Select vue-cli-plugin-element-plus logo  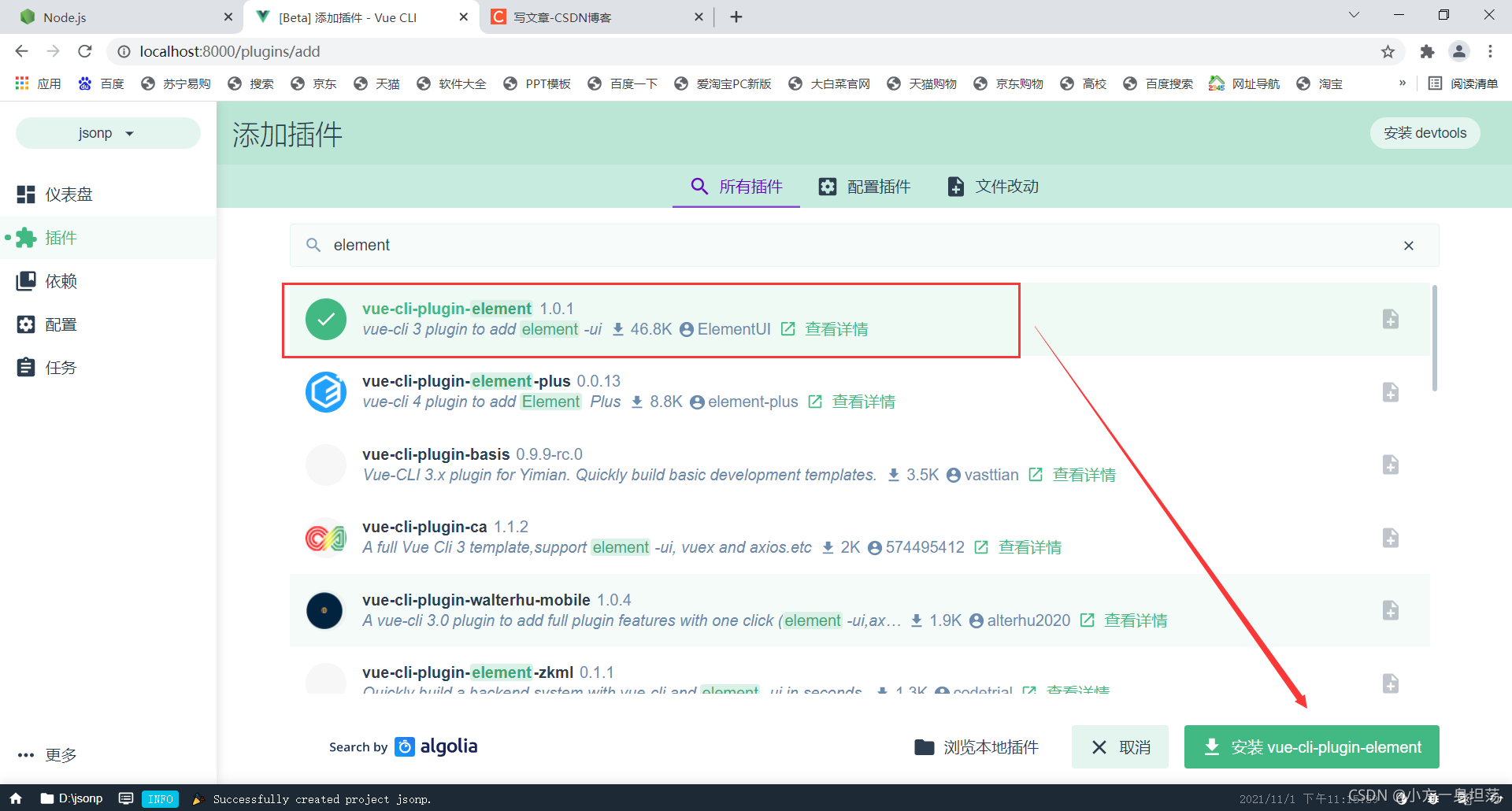tap(326, 392)
